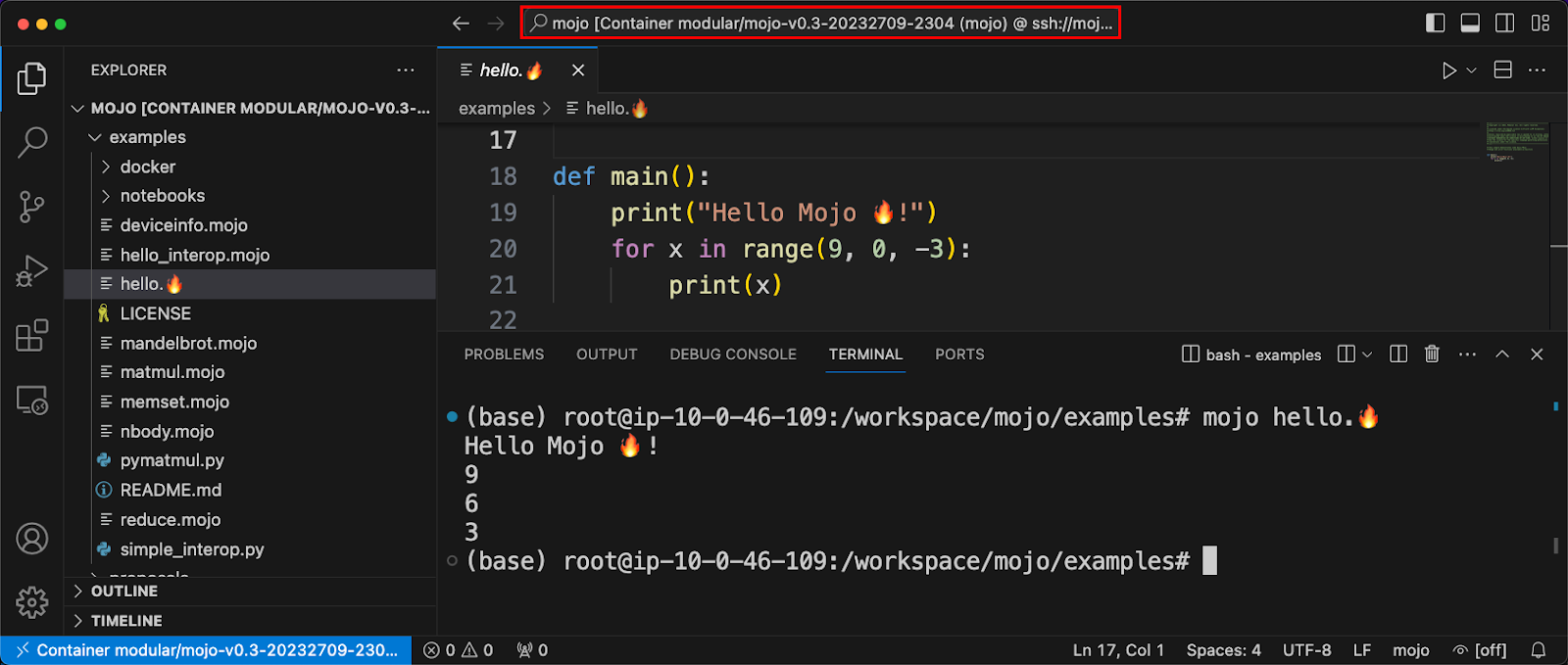Open matmul.mojo file
This screenshot has width=1568, height=665.
[250, 372]
